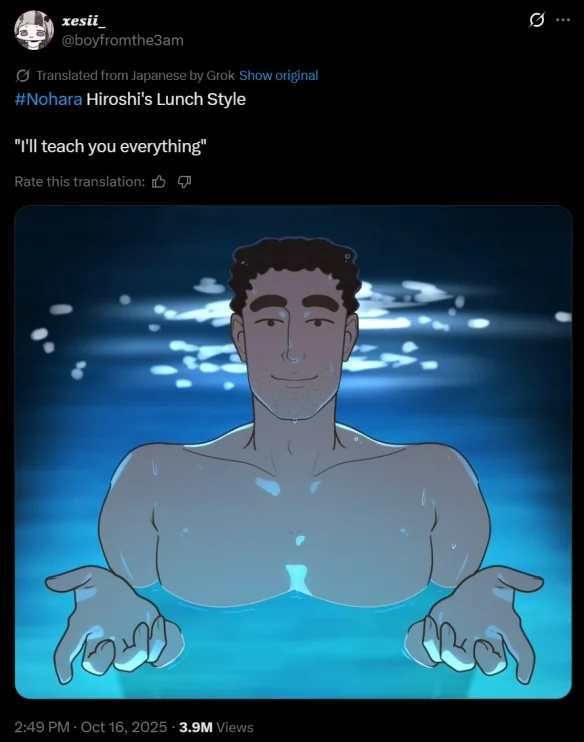Click the quote "I'll teach you everything"
The image size is (584, 742).
coord(111,147)
